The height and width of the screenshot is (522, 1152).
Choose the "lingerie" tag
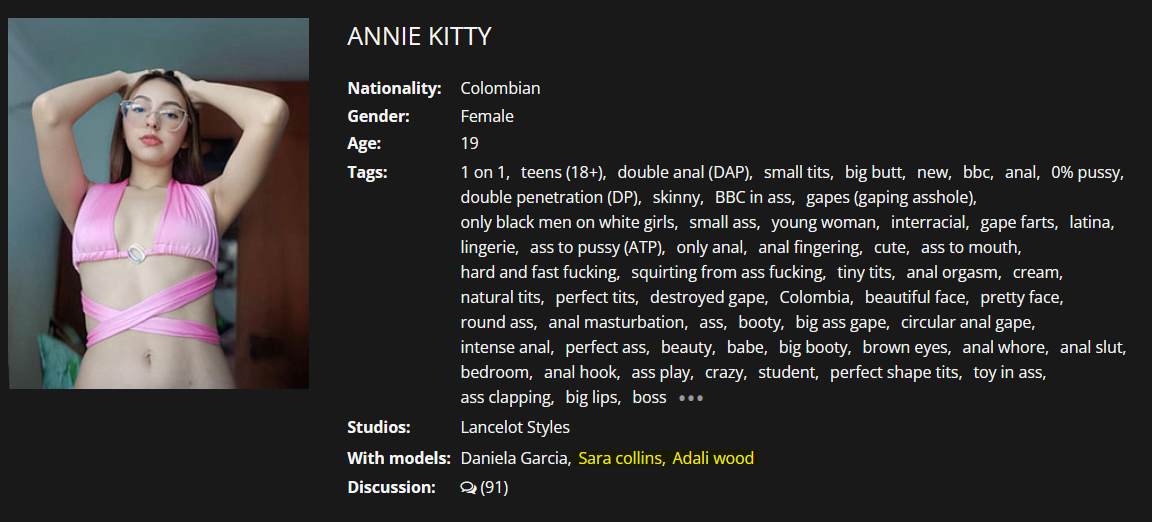pos(488,247)
